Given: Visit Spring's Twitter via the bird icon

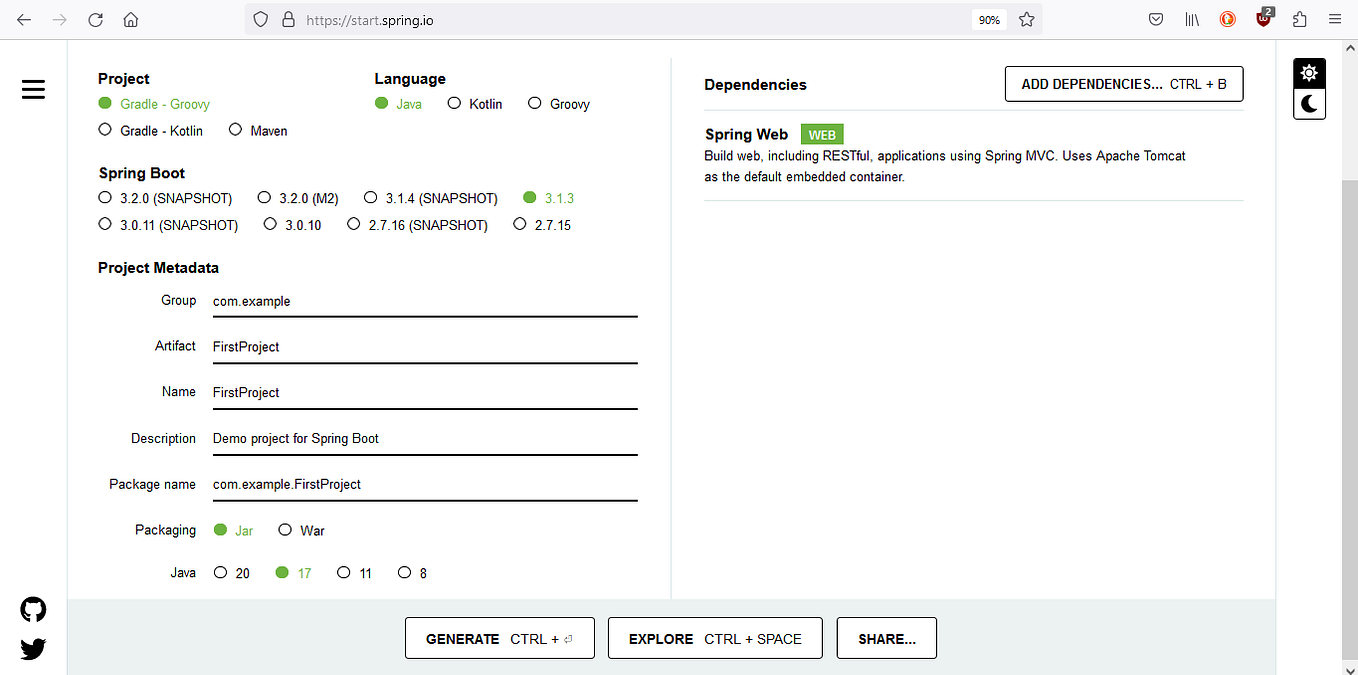Looking at the screenshot, I should [x=33, y=649].
